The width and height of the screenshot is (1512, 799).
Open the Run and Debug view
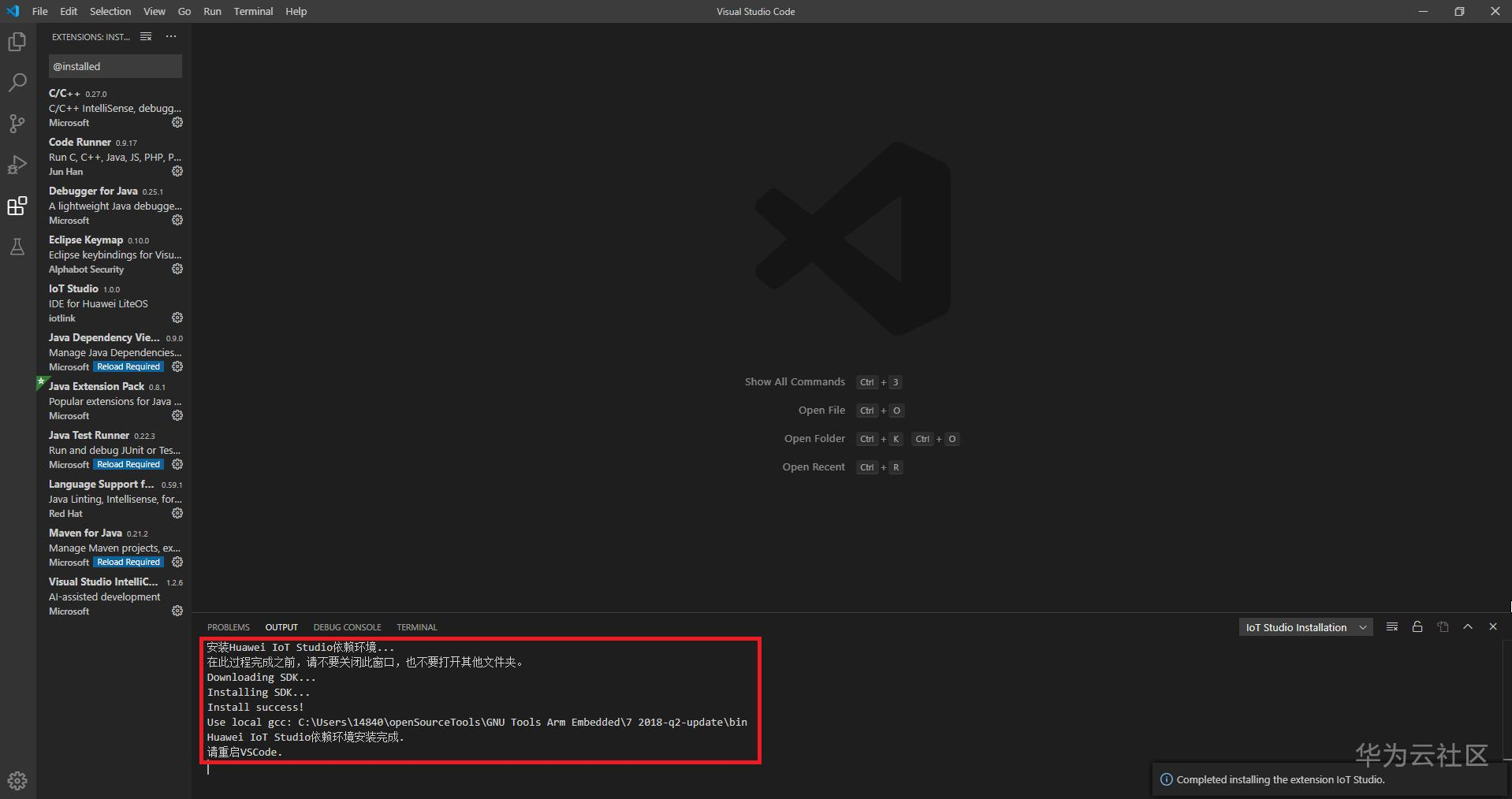(17, 165)
